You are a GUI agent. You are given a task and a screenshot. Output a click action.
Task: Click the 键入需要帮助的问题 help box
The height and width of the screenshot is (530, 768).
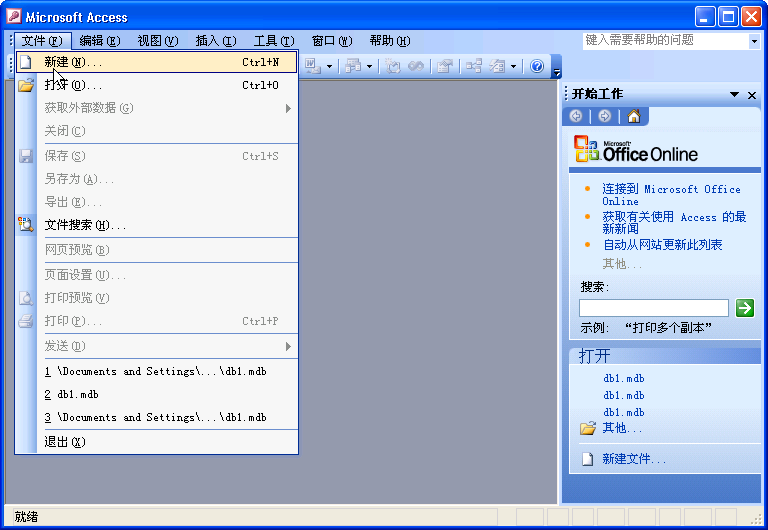666,41
